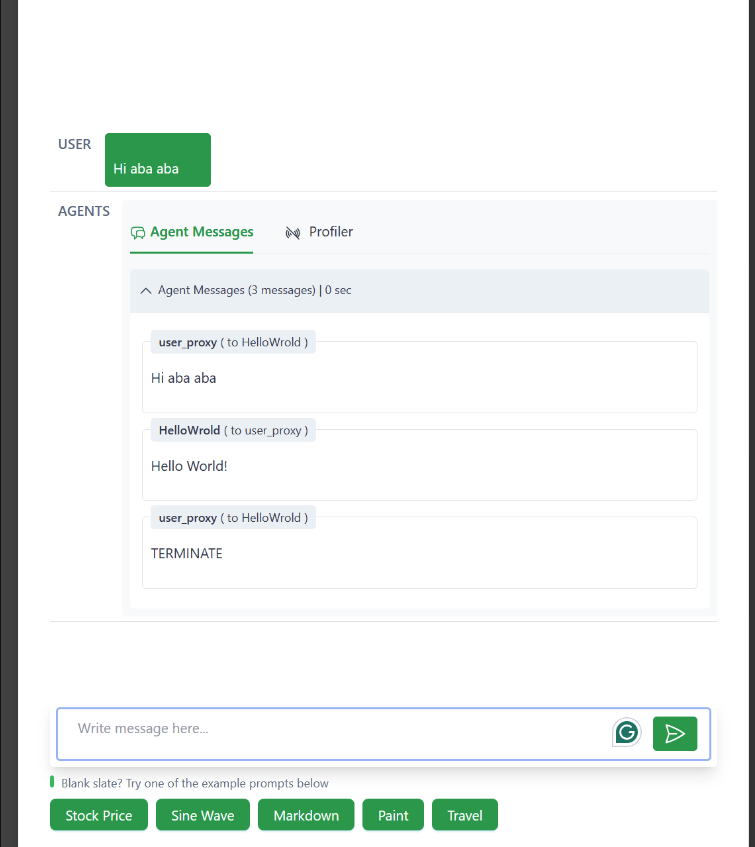This screenshot has width=755, height=847.
Task: Click the Grammarly icon in message box
Action: click(x=627, y=733)
